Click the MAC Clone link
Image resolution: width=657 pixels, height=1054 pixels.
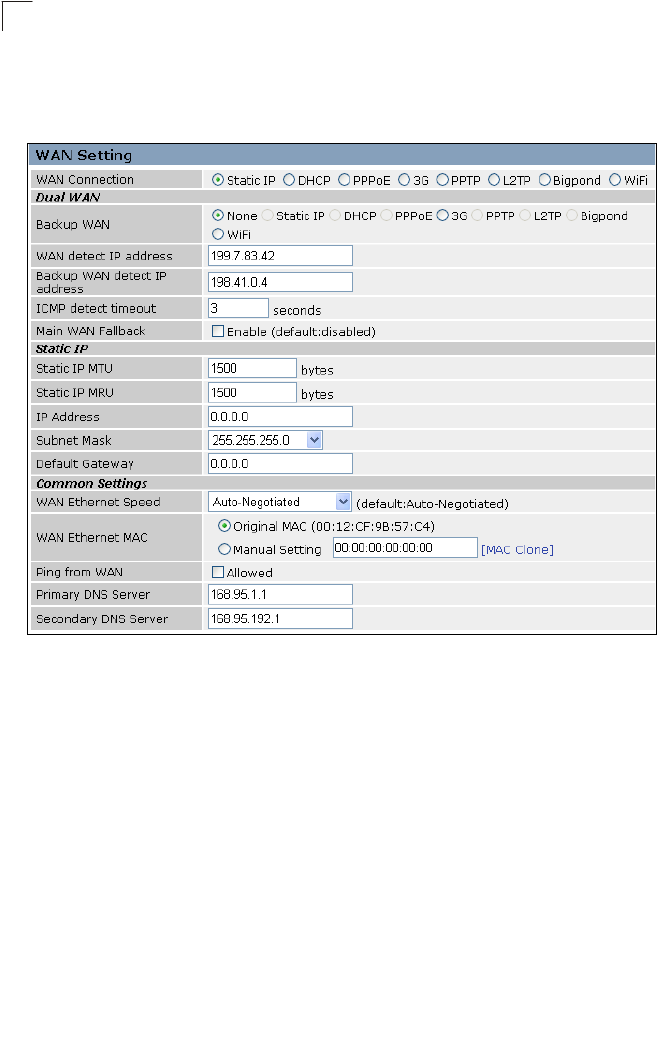click(517, 550)
